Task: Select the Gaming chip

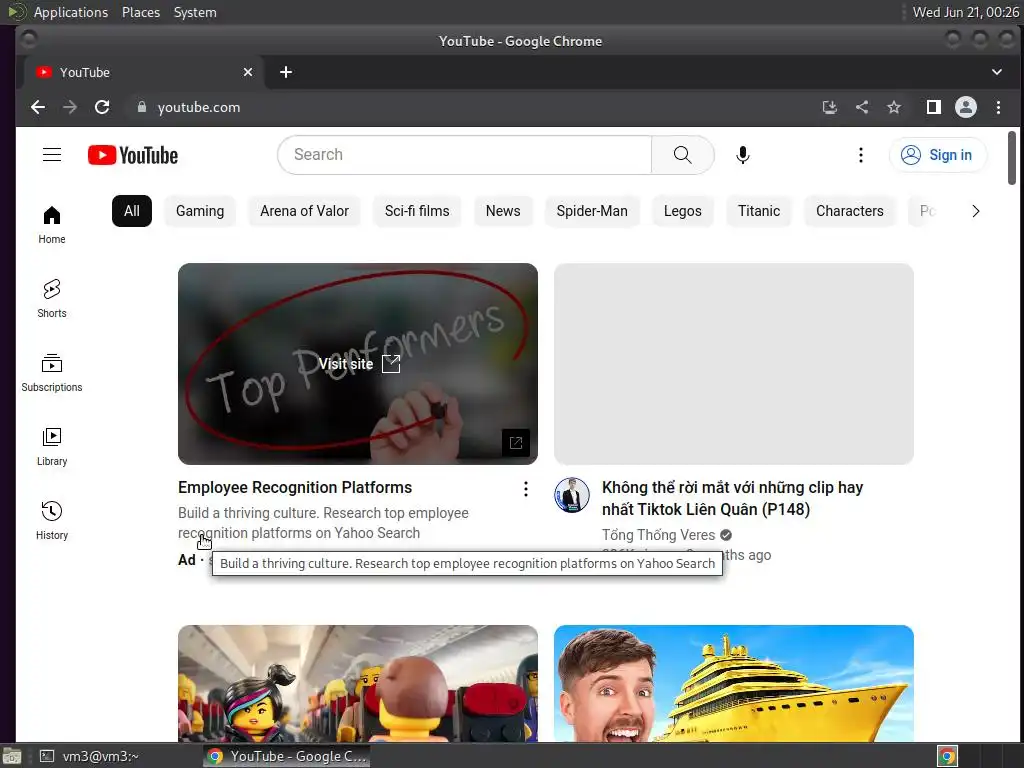Action: [200, 211]
